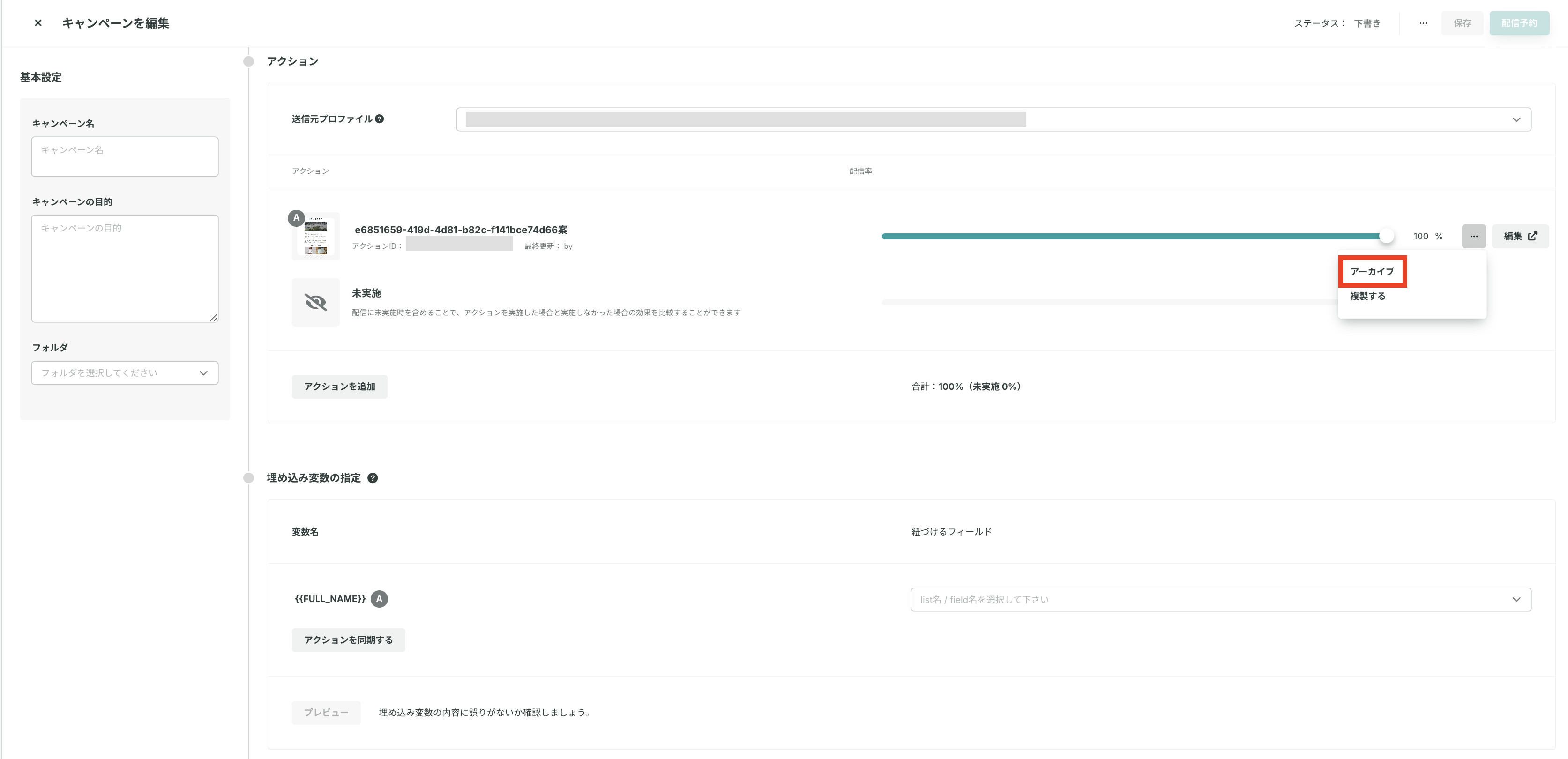Viewport: 1568px width, 759px height.
Task: Open the action A email thumbnail
Action: pos(316,237)
